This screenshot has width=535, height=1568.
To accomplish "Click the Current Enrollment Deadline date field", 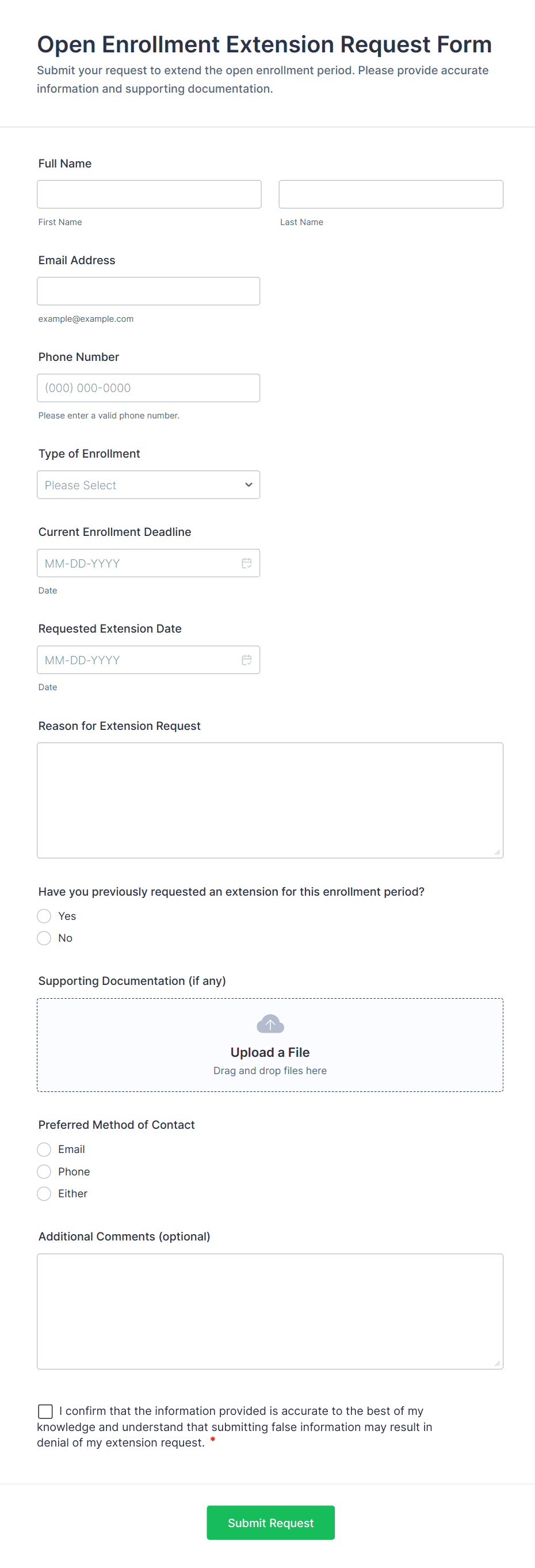I will click(x=137, y=563).
